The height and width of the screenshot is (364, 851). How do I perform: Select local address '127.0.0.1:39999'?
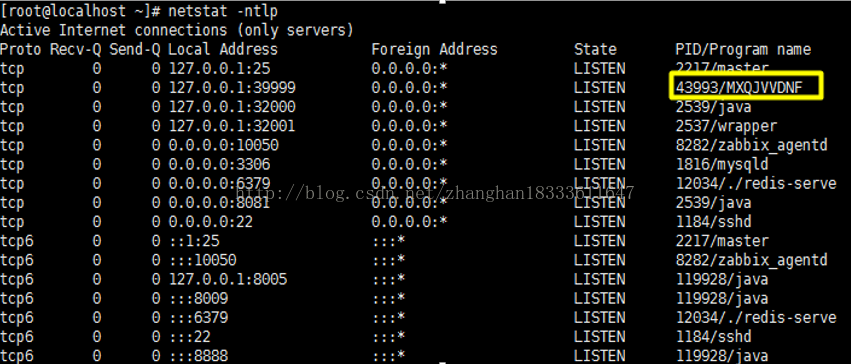232,87
